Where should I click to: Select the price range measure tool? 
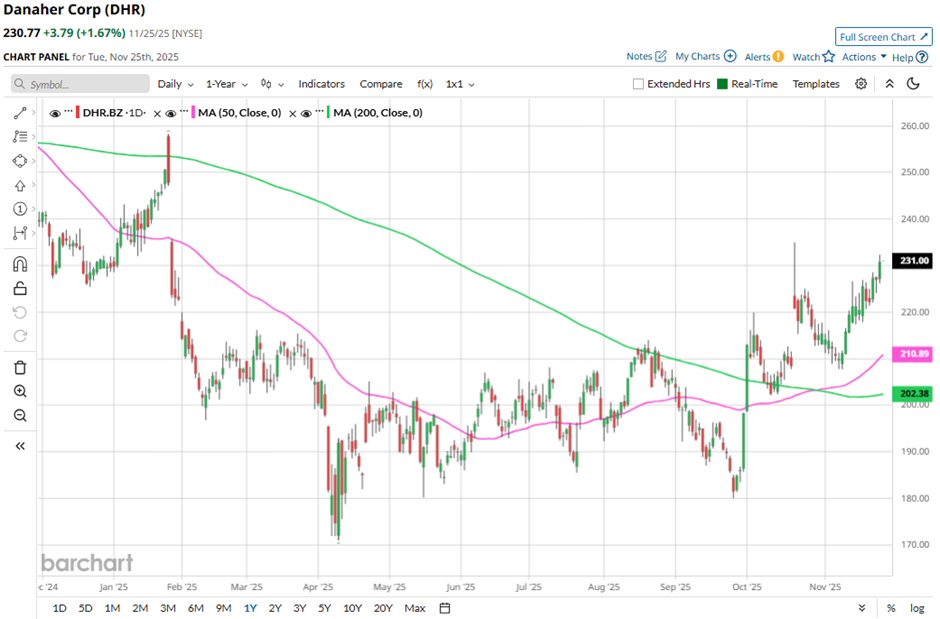[20, 232]
